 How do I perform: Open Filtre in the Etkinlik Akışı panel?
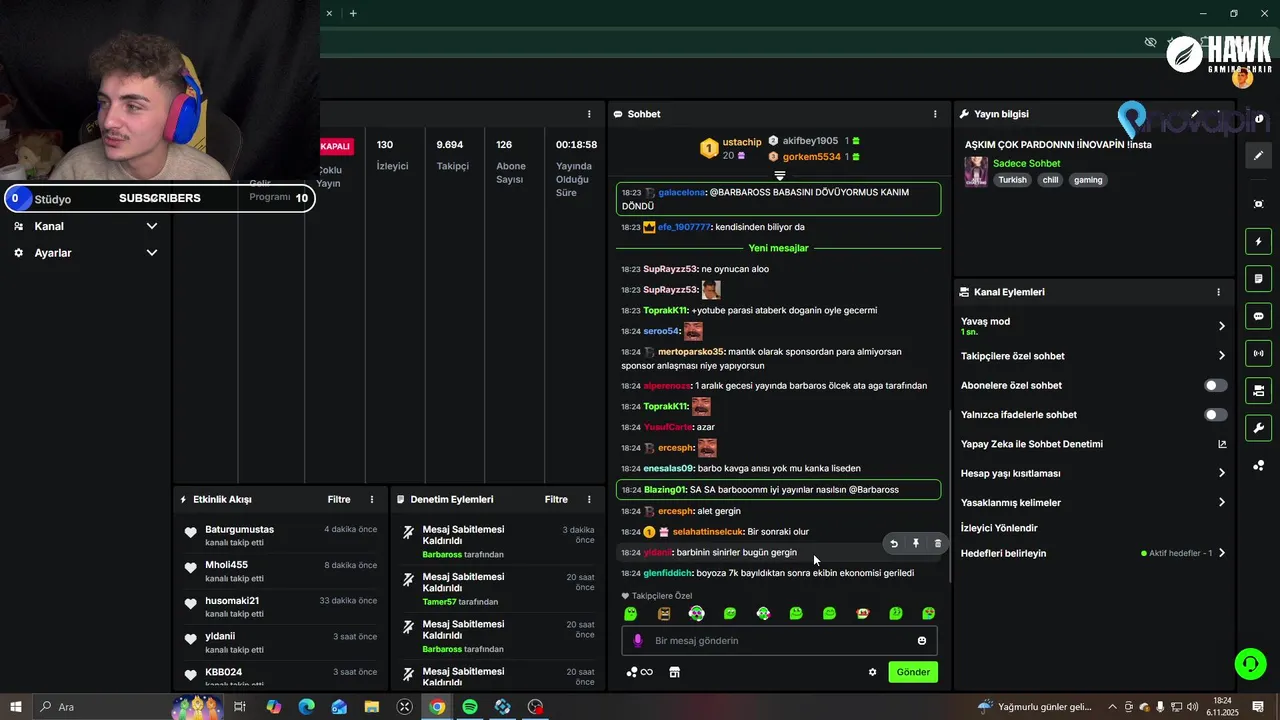tap(339, 499)
